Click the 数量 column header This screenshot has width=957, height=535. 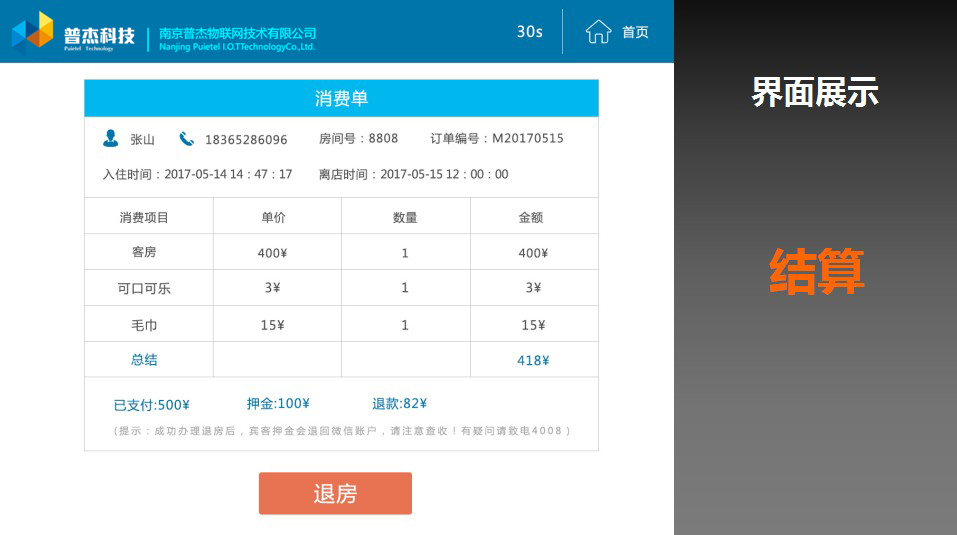[405, 217]
